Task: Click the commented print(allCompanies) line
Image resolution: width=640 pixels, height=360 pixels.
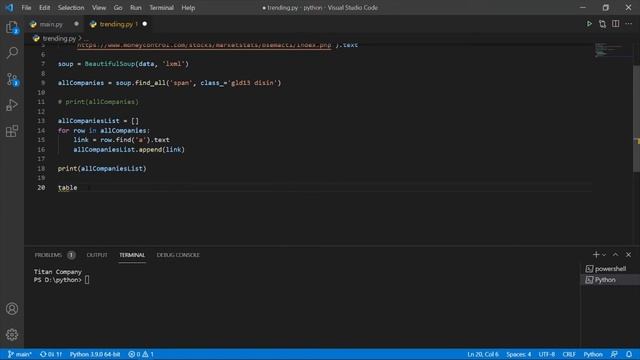Action: pyautogui.click(x=98, y=102)
